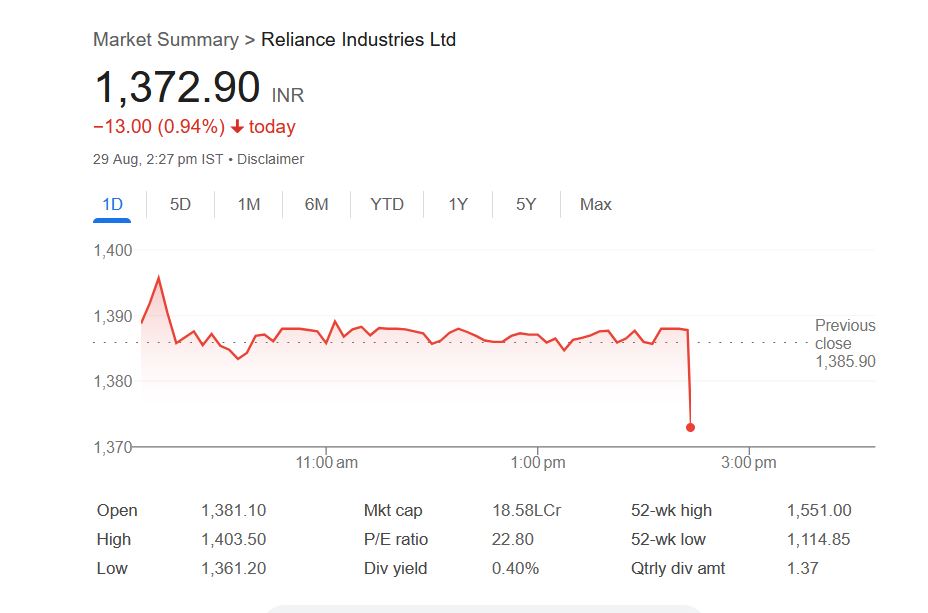Image resolution: width=928 pixels, height=613 pixels.
Task: Switch to the 1M chart range
Action: (249, 204)
